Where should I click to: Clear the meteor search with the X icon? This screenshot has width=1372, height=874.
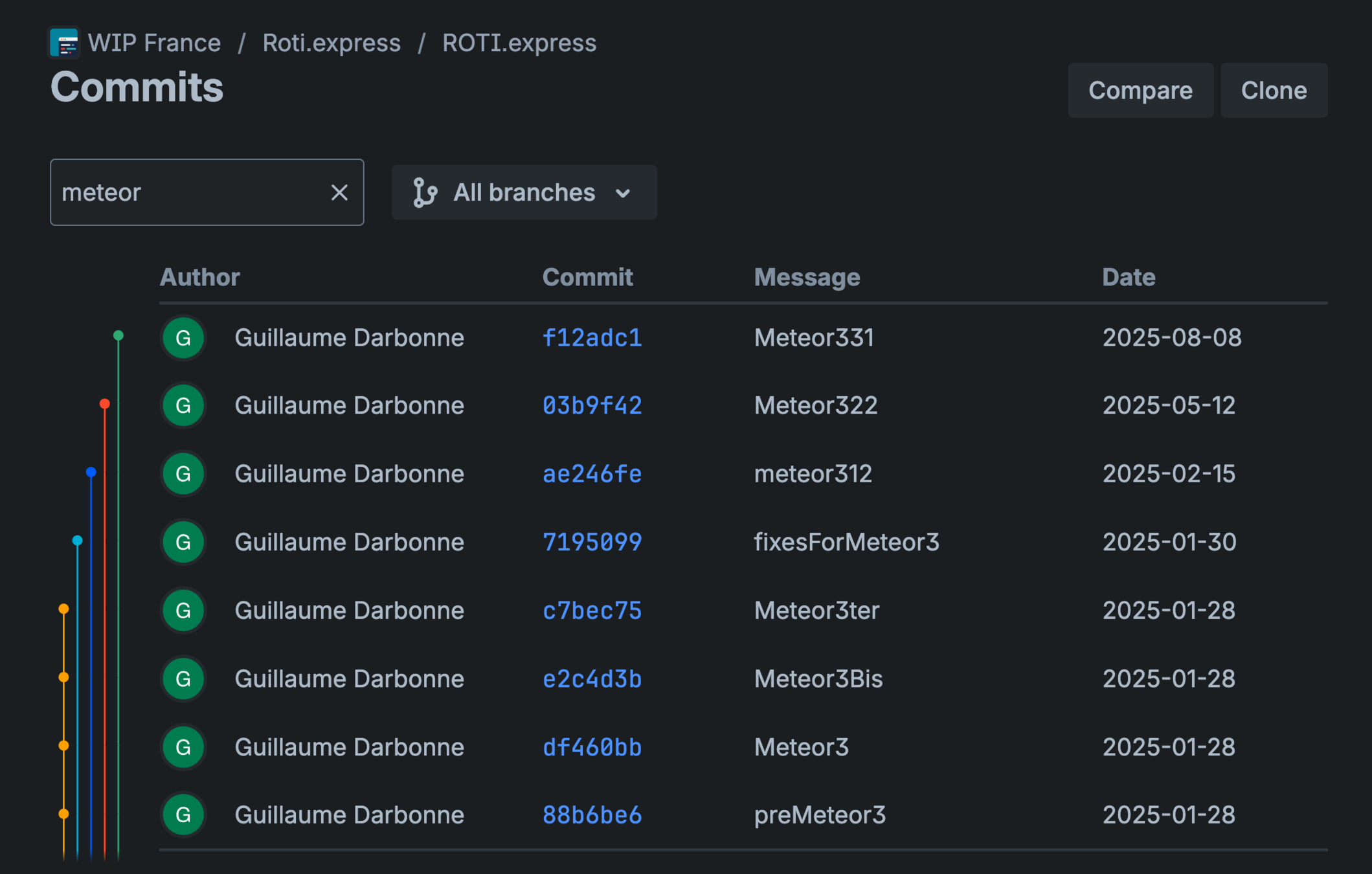(x=339, y=192)
